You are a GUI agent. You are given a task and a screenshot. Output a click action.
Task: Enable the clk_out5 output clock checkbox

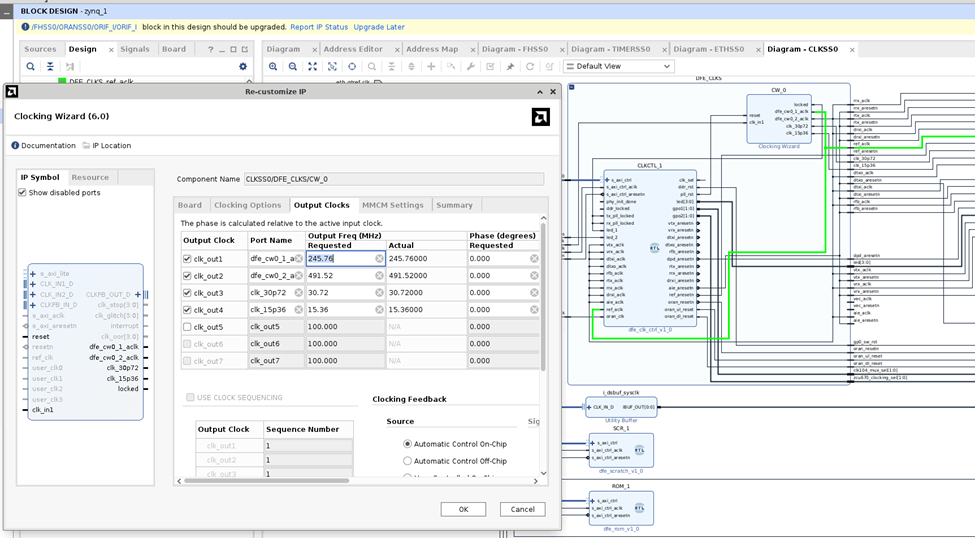tap(187, 327)
